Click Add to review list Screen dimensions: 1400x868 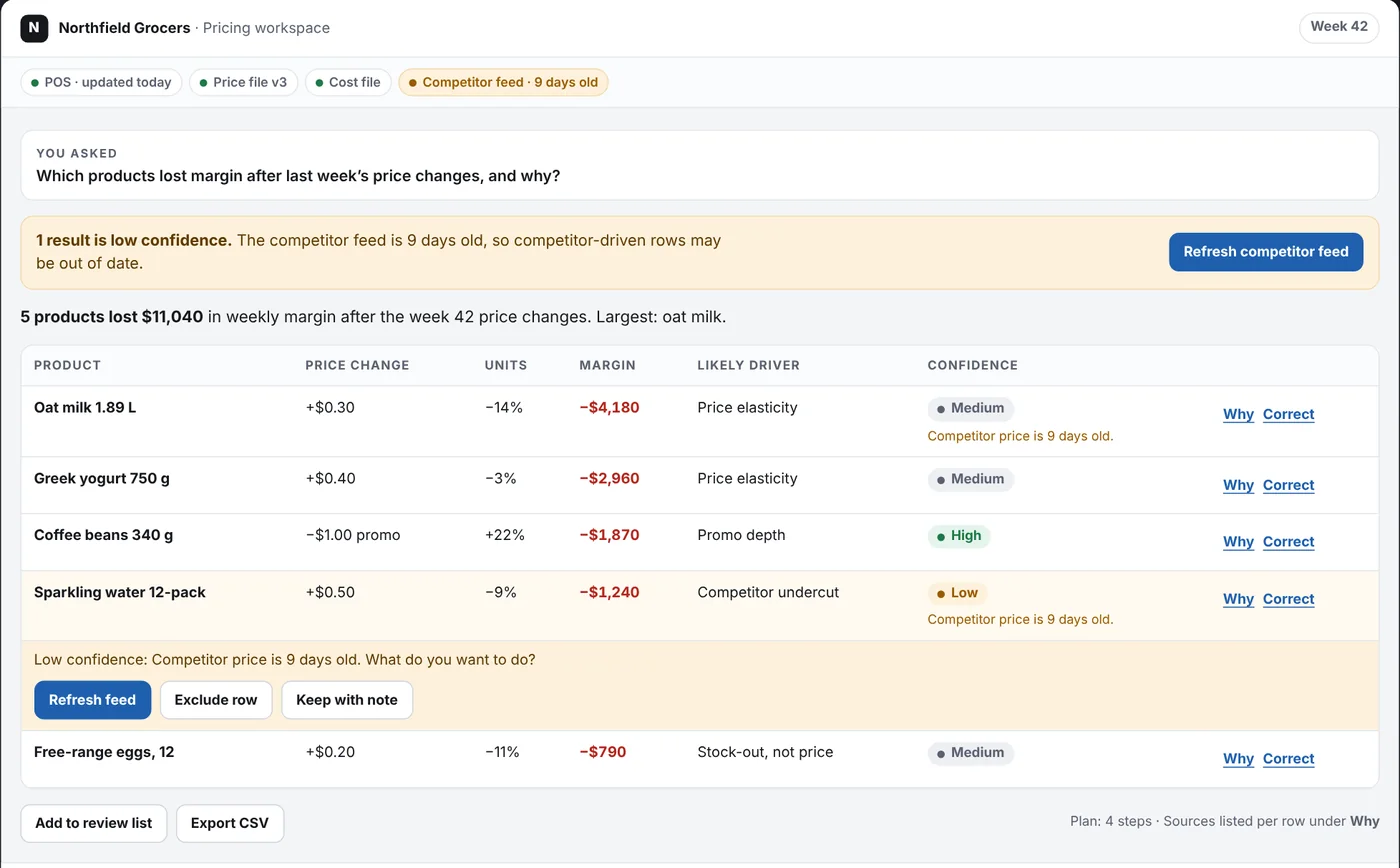pyautogui.click(x=93, y=823)
